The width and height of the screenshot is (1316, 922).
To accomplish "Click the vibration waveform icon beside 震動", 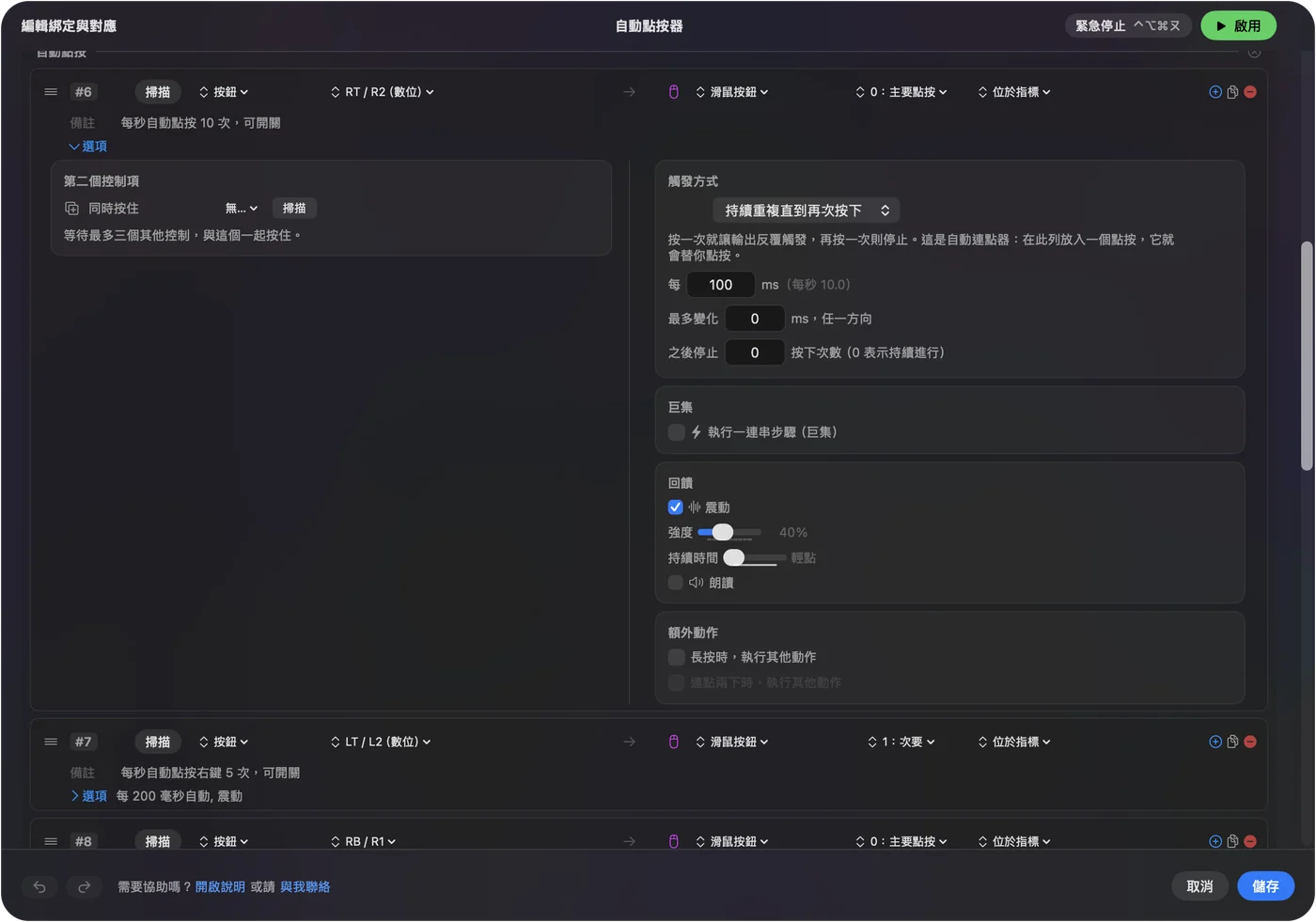I will [x=695, y=508].
